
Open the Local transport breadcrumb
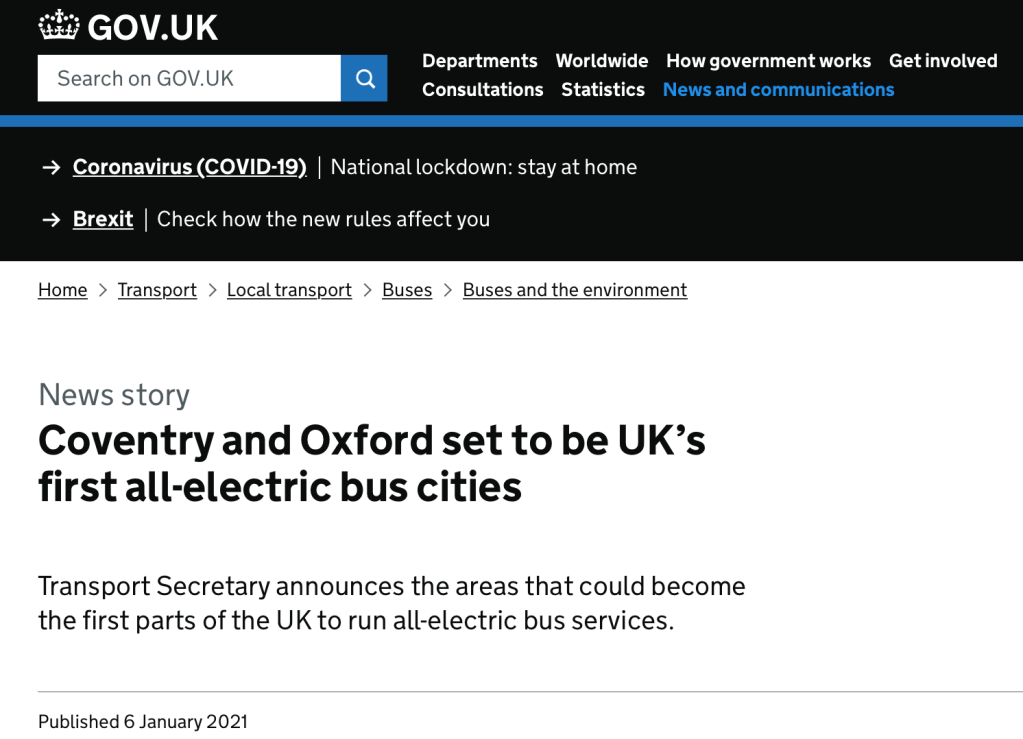click(x=289, y=290)
